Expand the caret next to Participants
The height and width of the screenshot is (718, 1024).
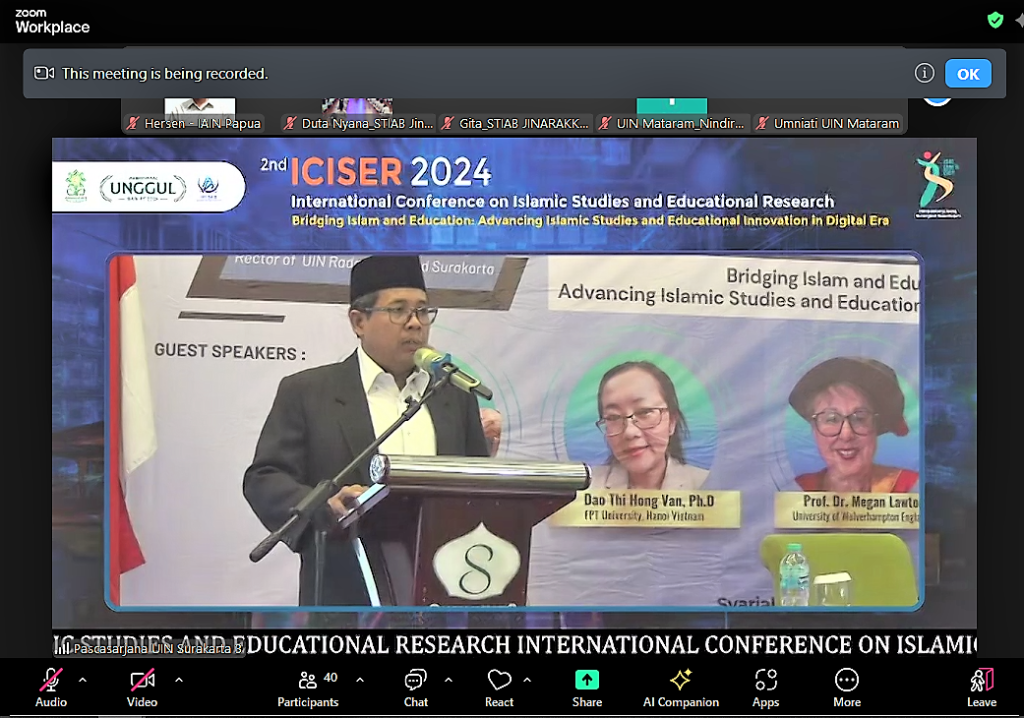tap(360, 680)
